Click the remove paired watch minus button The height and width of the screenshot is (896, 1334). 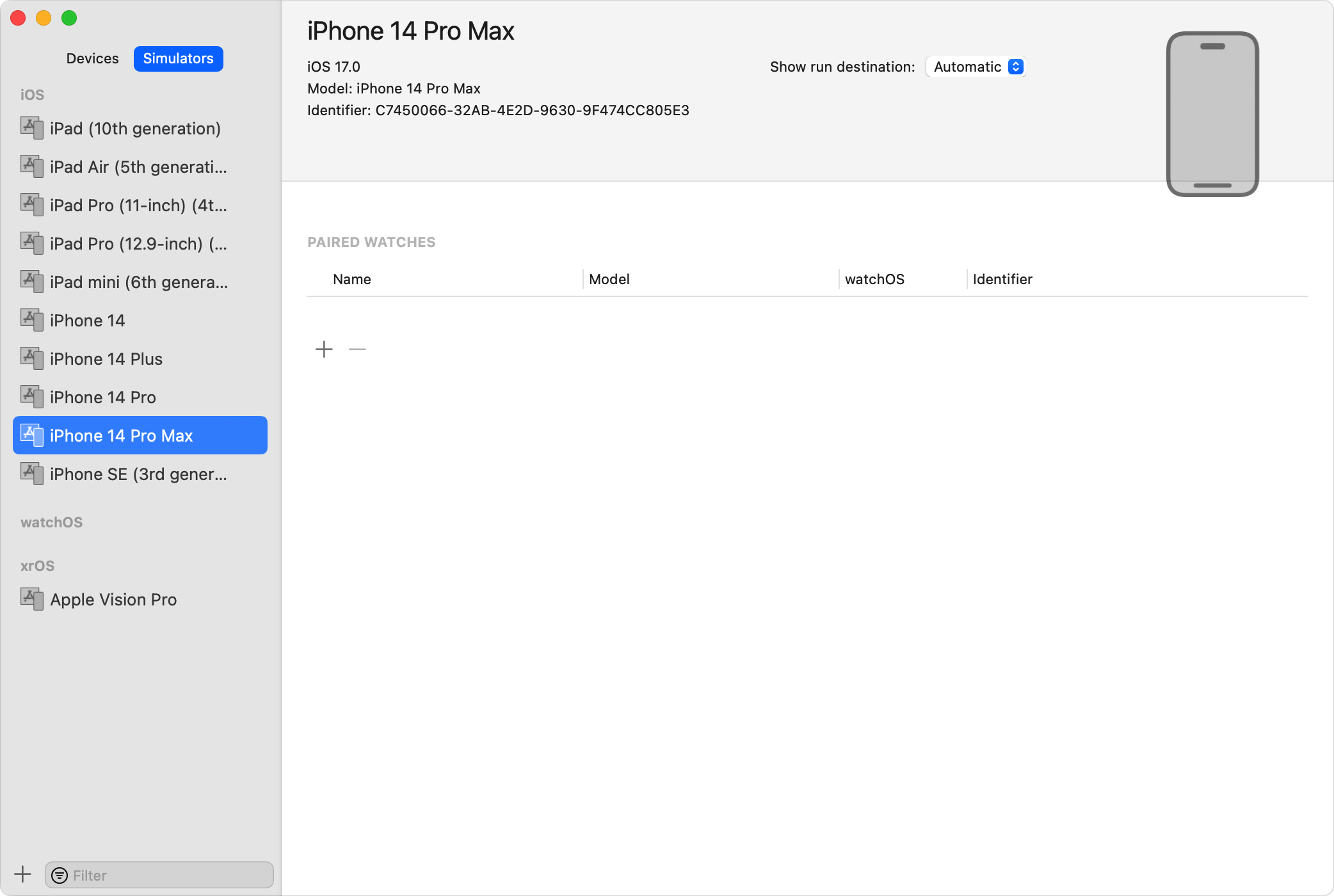point(357,349)
